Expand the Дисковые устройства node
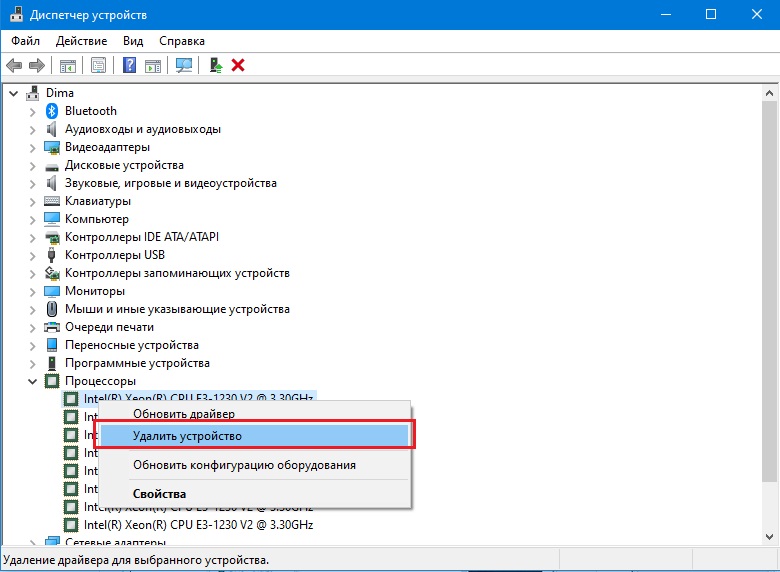This screenshot has height=572, width=780. coord(32,166)
